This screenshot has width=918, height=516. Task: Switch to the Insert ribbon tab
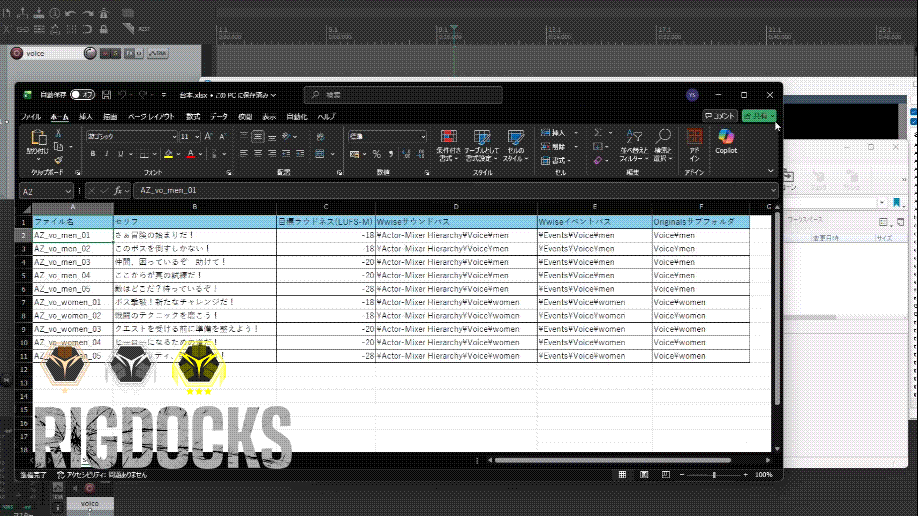tap(85, 117)
